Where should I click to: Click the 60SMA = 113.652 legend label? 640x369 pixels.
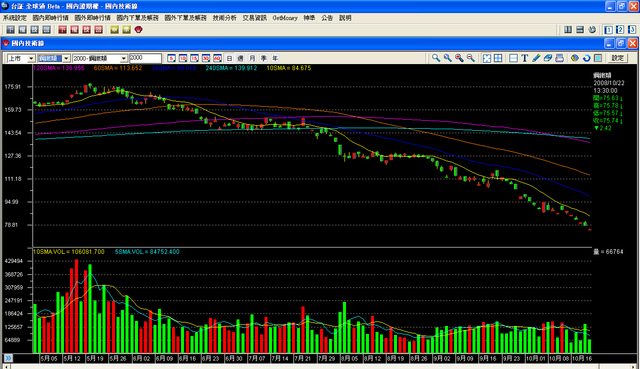tap(118, 68)
